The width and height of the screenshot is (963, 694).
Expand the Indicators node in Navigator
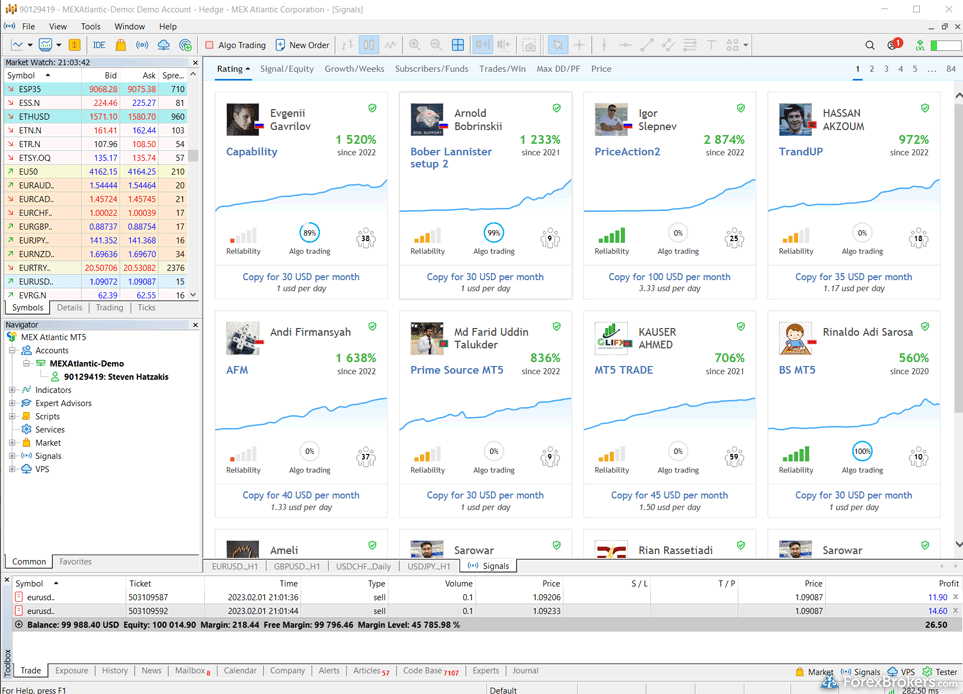(12, 390)
